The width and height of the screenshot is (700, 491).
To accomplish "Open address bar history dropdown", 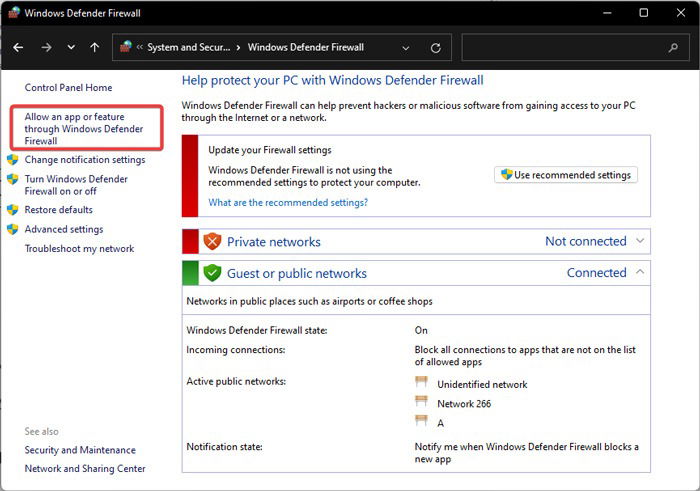I will [x=406, y=48].
